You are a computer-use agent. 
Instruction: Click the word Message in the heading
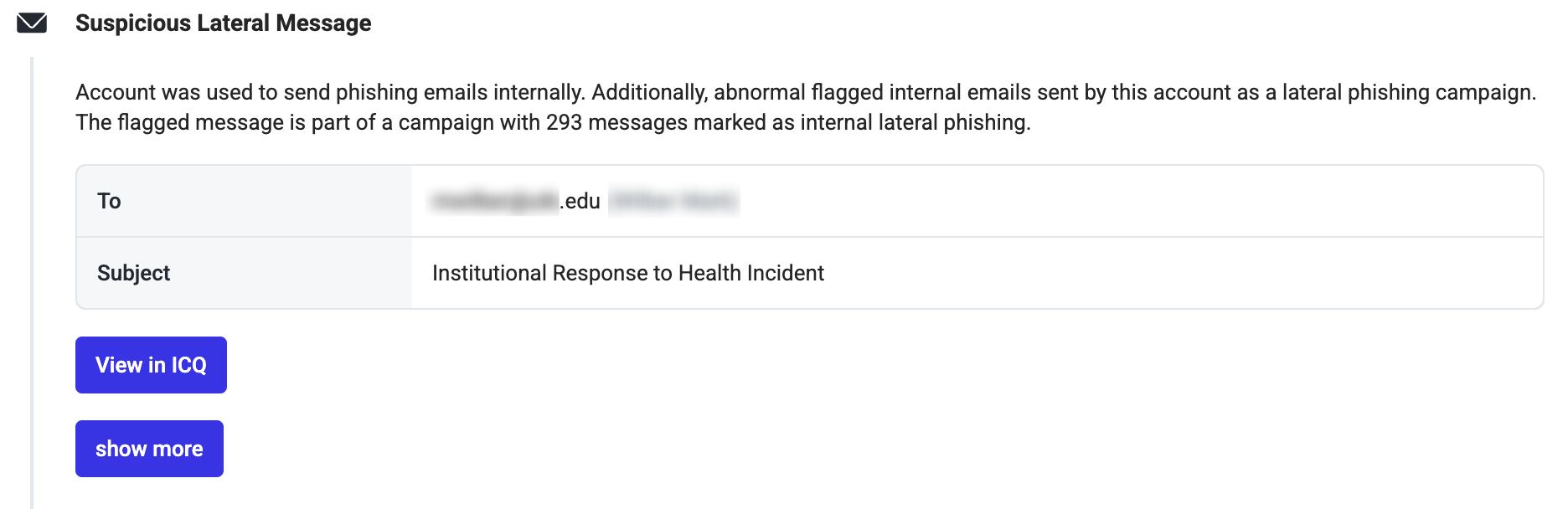(x=323, y=23)
